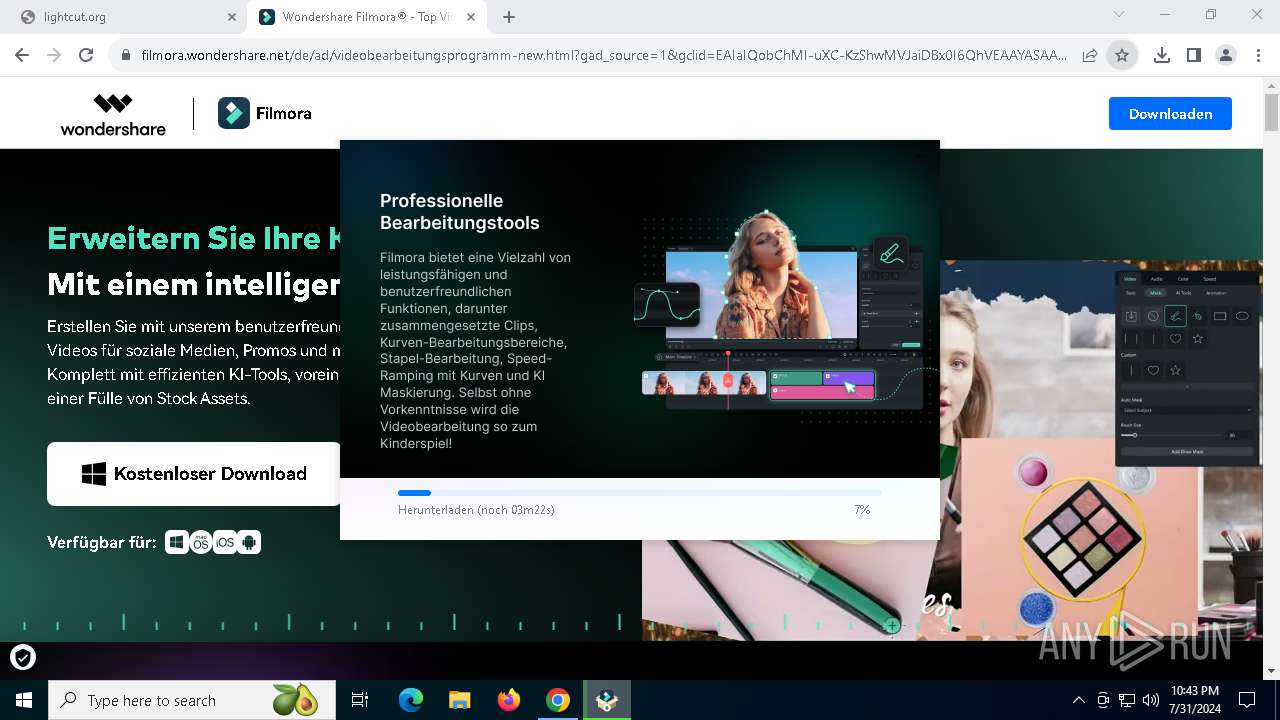Click the Android platform icon
The image size is (1280, 720).
point(249,542)
